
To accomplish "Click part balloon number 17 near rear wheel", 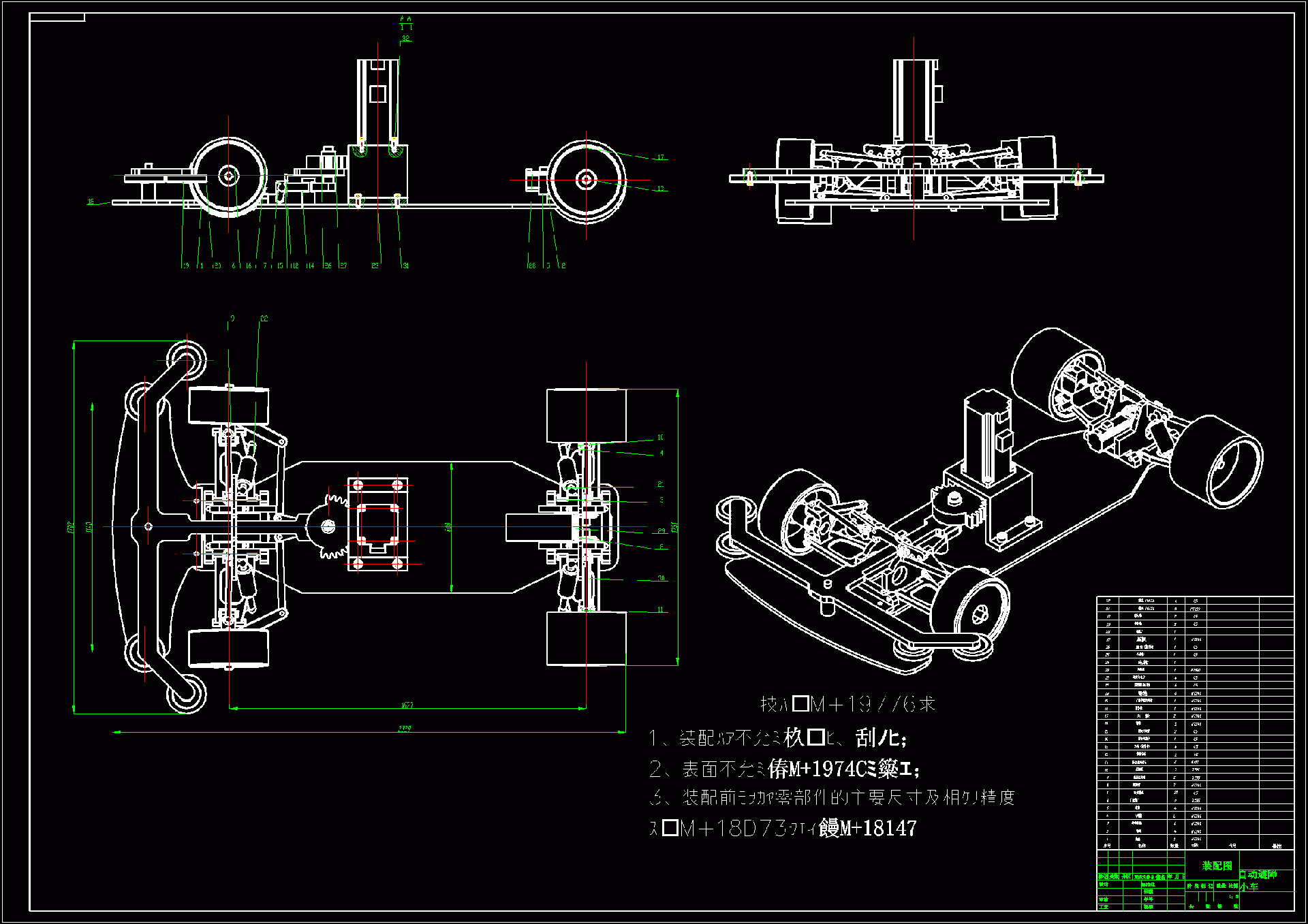I will click(660, 157).
